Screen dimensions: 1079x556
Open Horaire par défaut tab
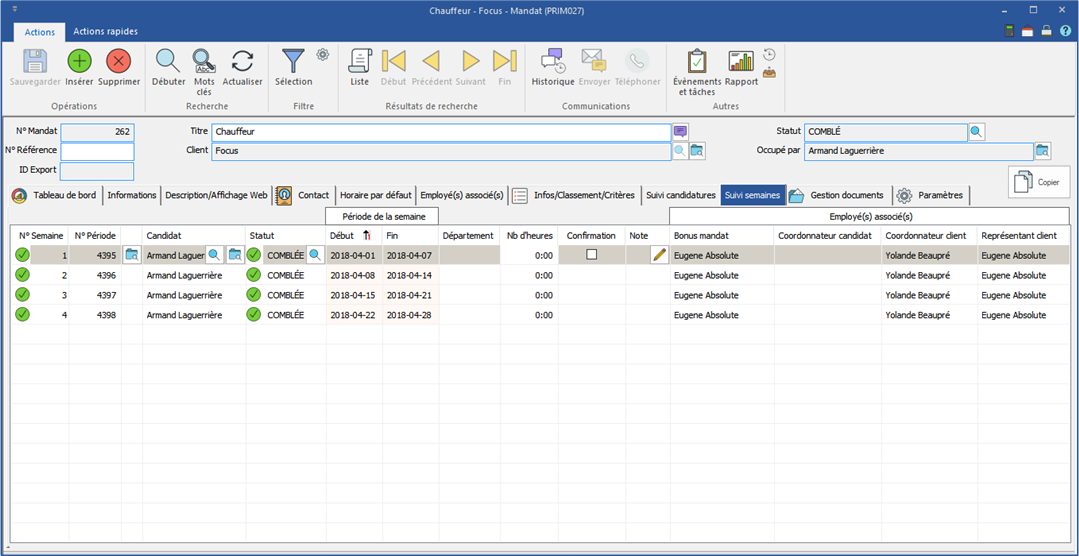376,195
